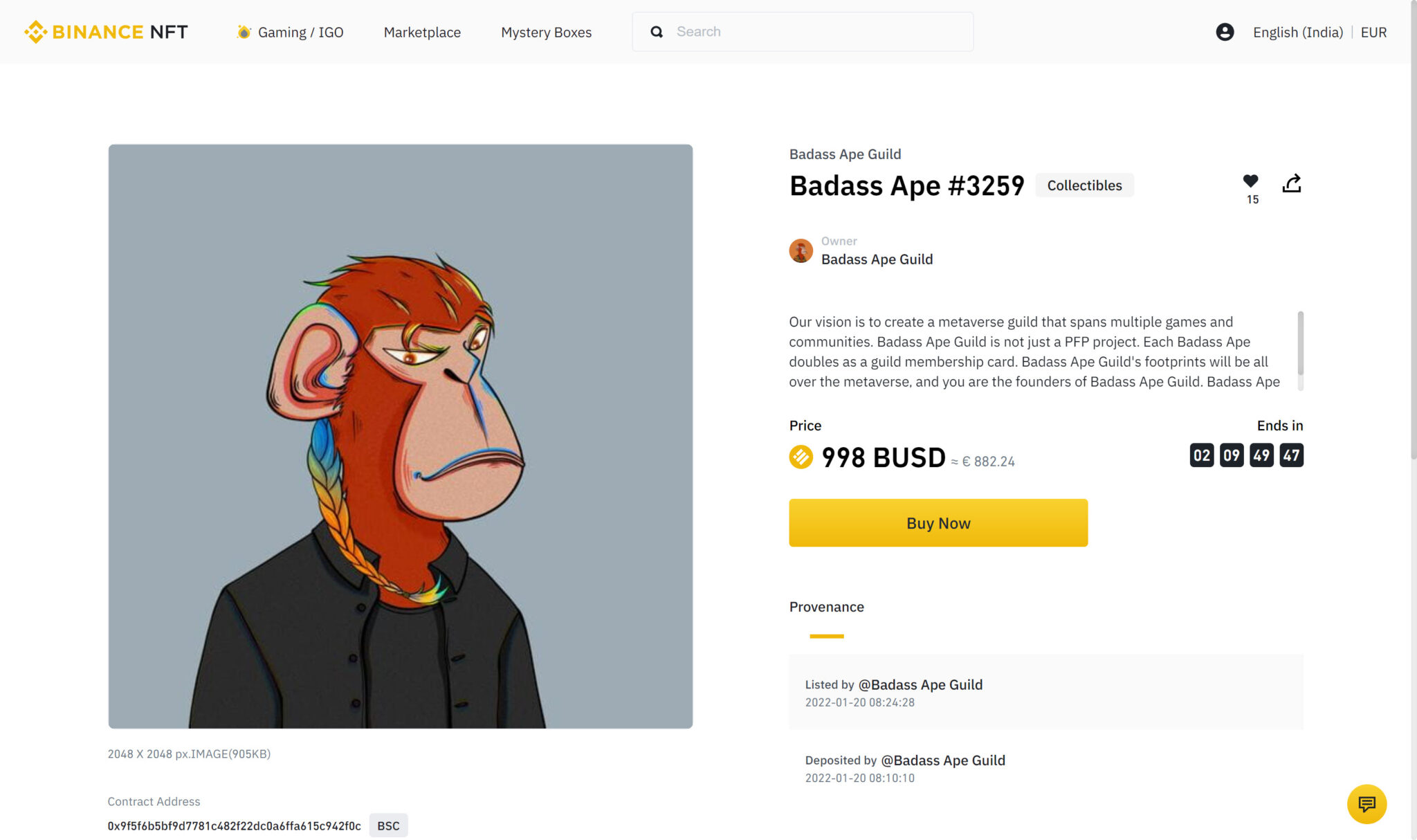
Task: Open the Marketplace menu
Action: point(422,32)
